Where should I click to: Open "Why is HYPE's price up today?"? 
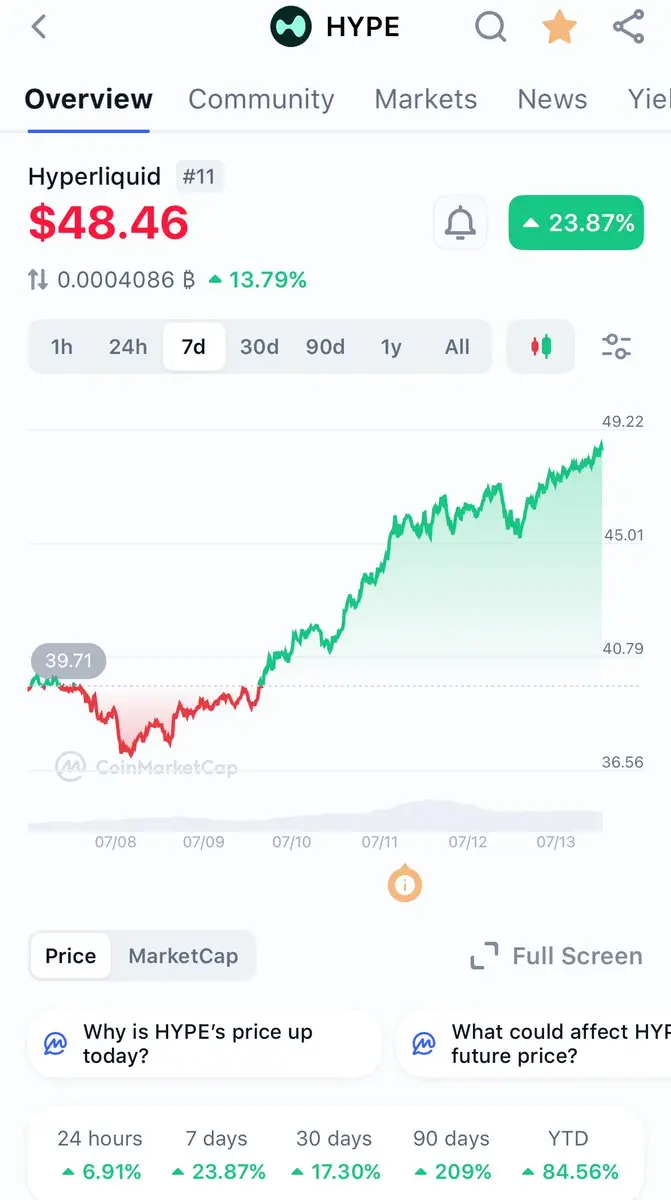click(x=204, y=1044)
